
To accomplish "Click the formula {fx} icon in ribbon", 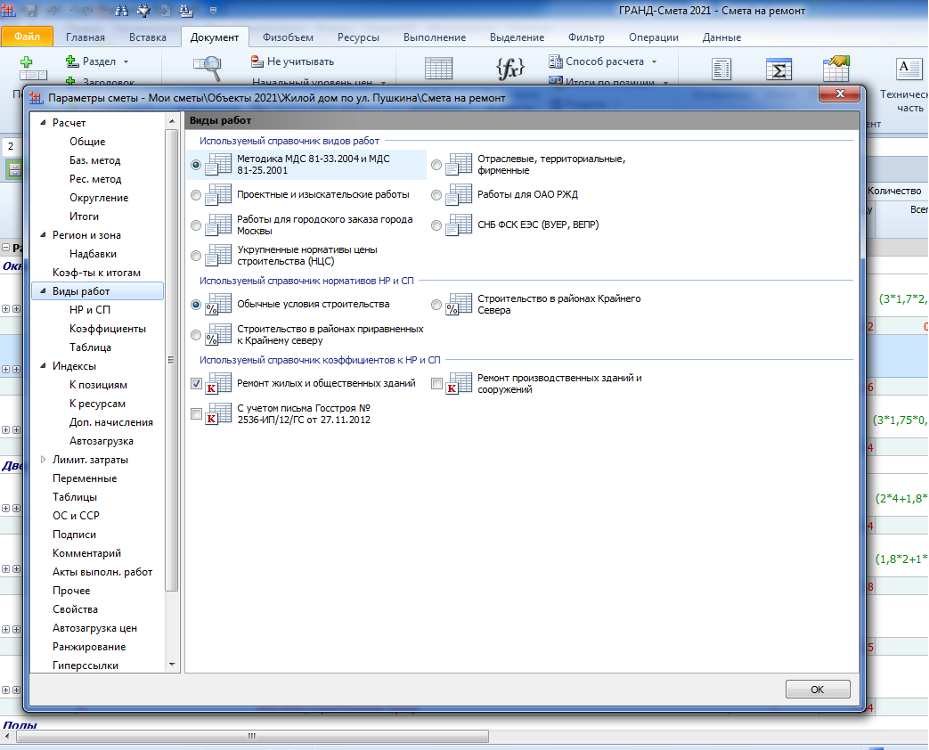I will [x=510, y=68].
